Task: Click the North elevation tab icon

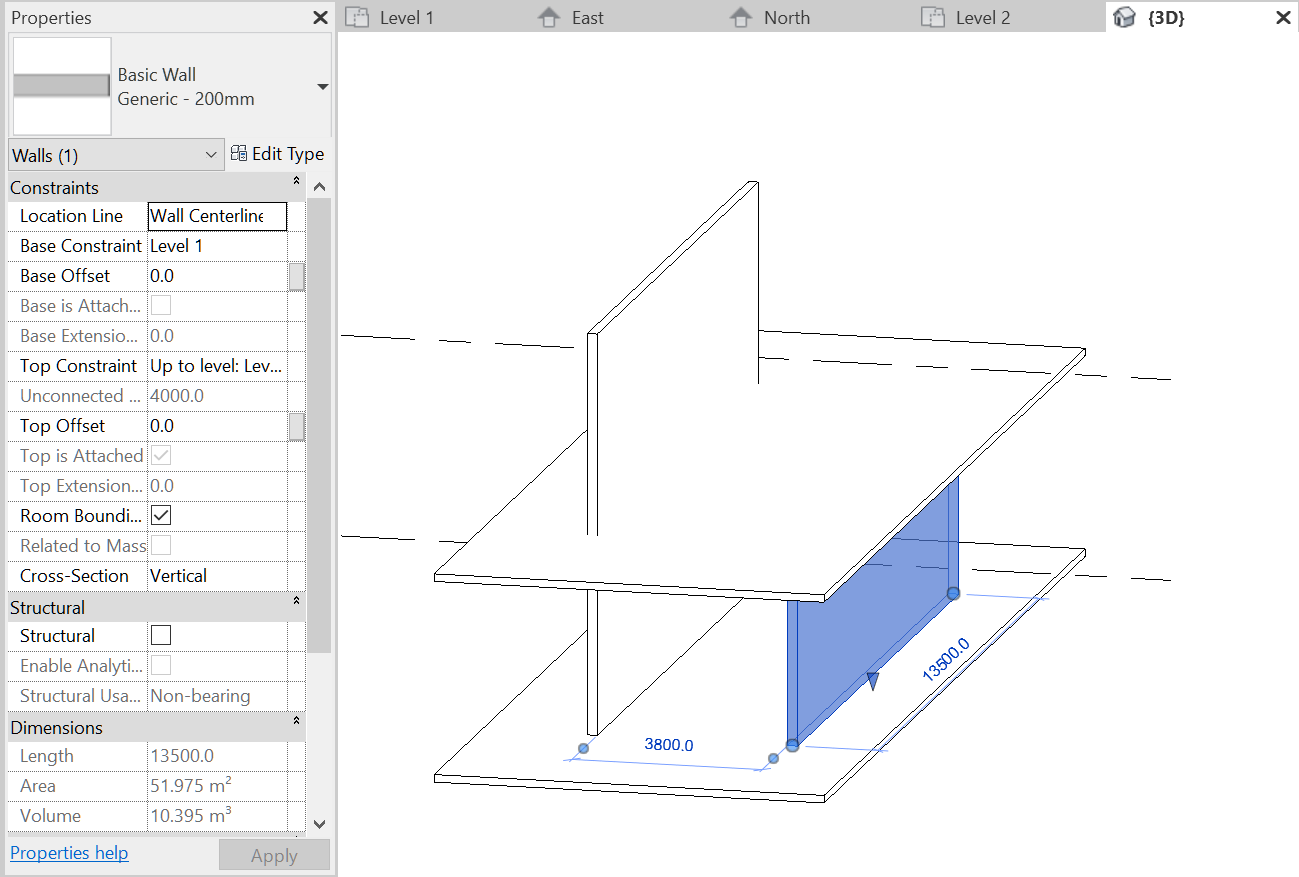Action: click(x=740, y=18)
